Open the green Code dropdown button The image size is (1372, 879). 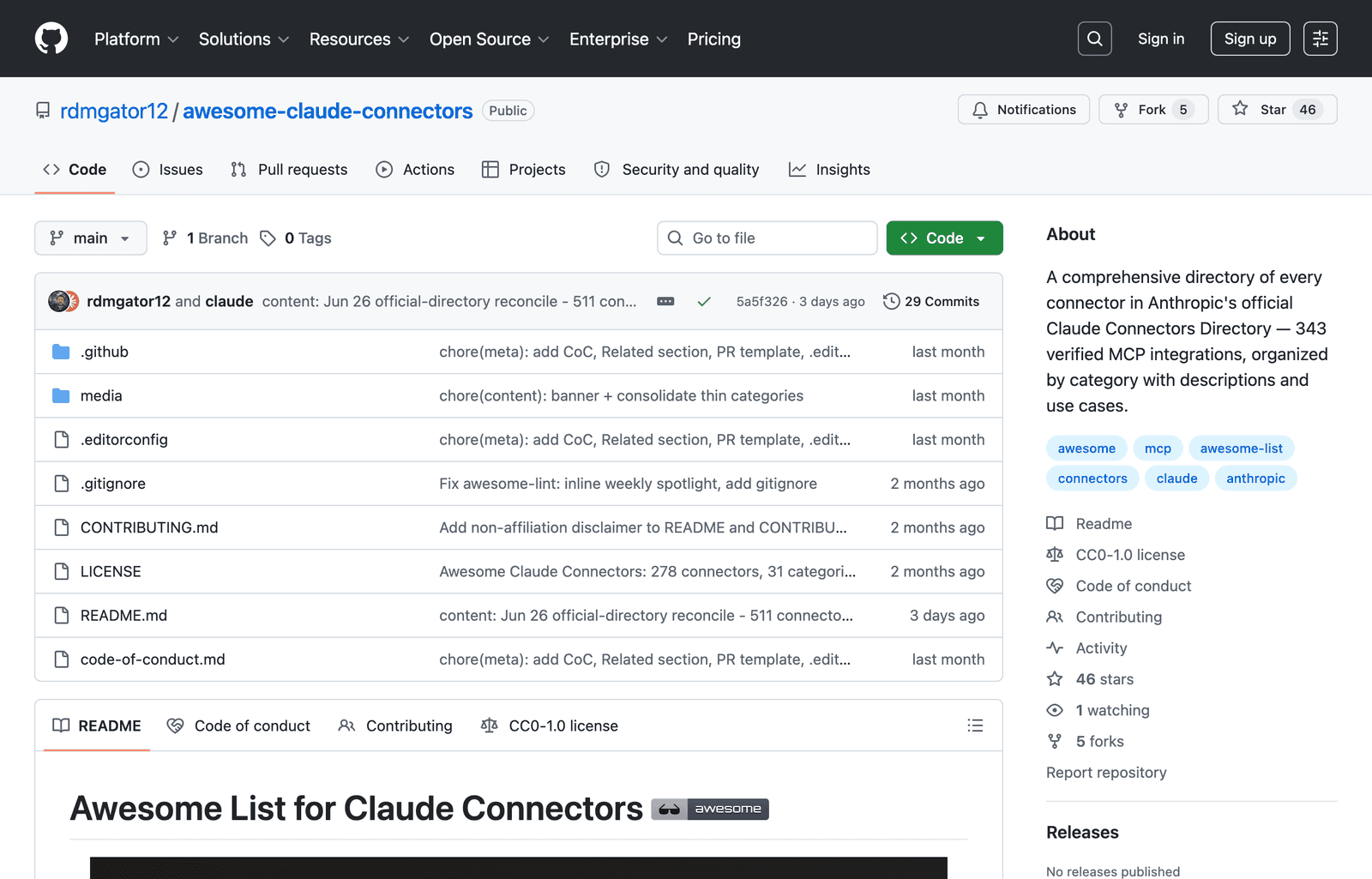pos(944,238)
